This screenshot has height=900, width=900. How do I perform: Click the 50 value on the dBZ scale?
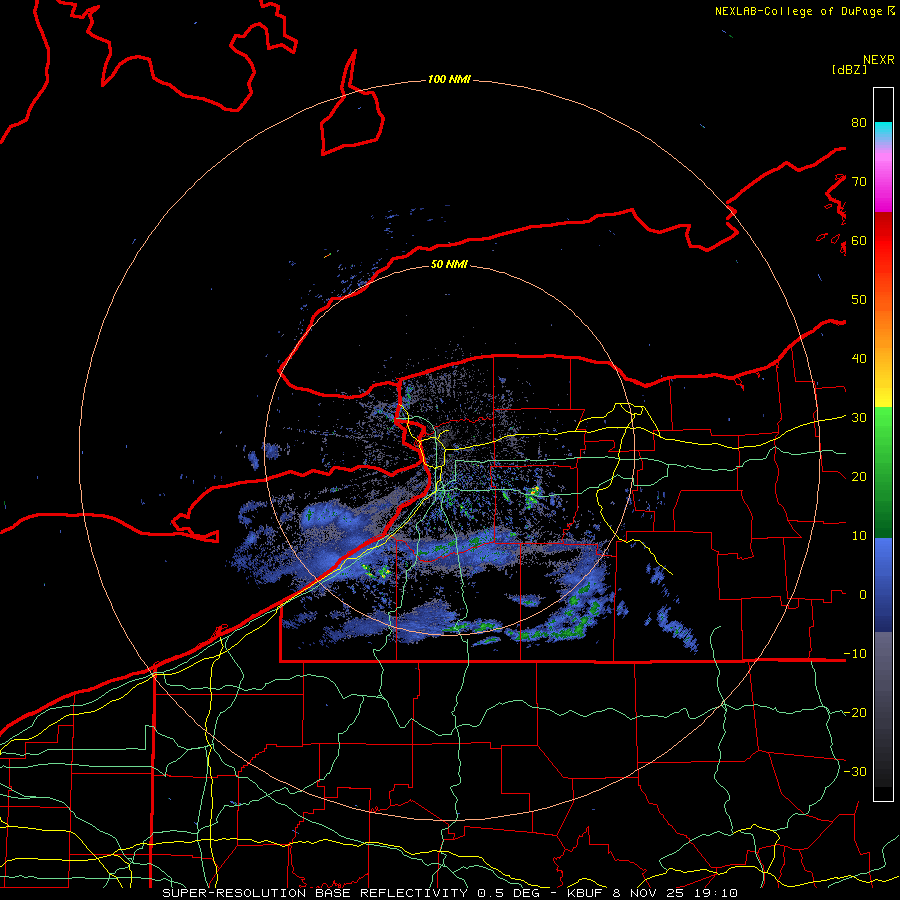[859, 300]
